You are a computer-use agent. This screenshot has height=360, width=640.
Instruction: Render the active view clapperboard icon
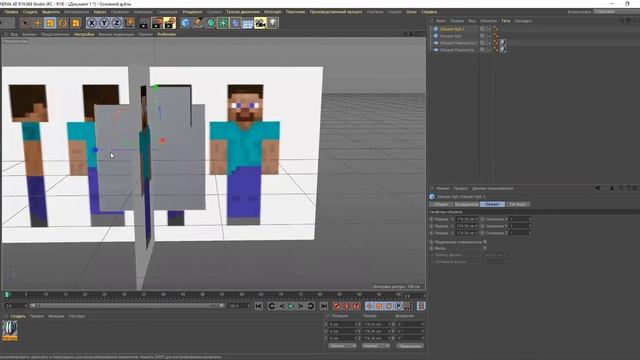tap(144, 23)
